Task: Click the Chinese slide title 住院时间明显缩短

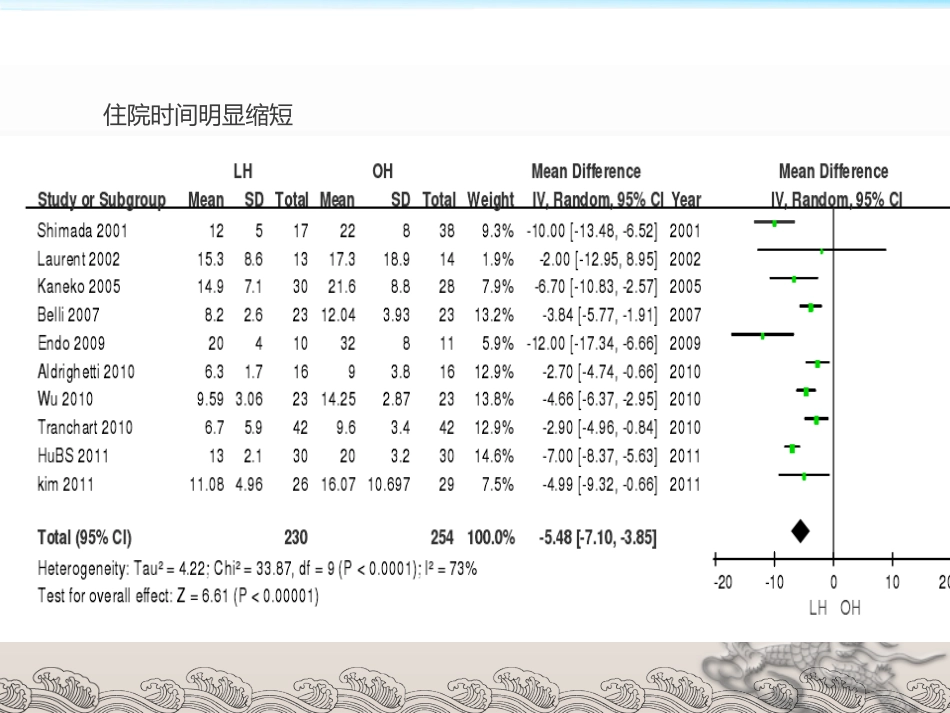Action: tap(198, 114)
